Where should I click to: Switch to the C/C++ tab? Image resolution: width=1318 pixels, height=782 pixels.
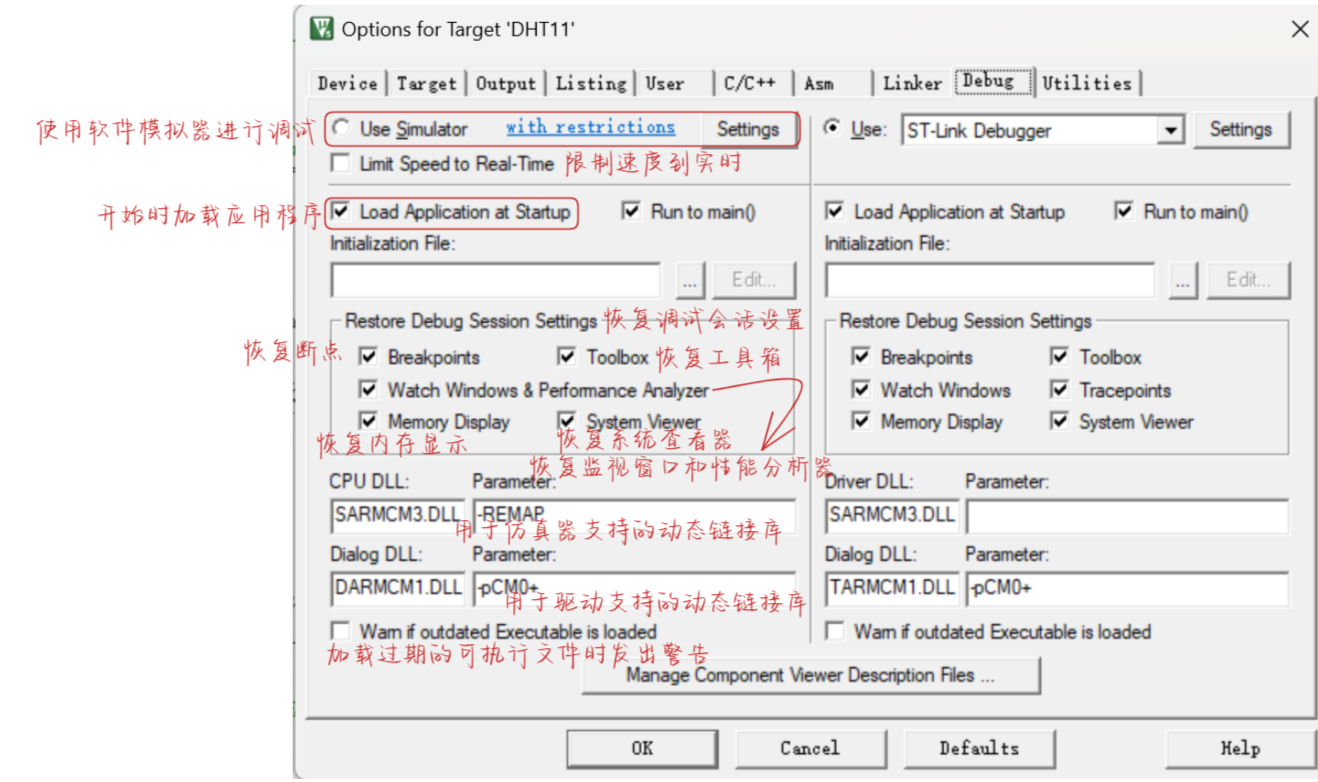(751, 84)
